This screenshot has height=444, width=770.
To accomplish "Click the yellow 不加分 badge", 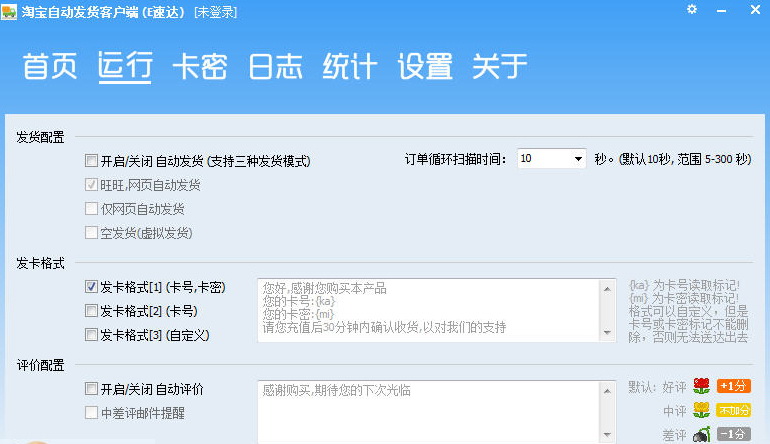I will (x=734, y=410).
